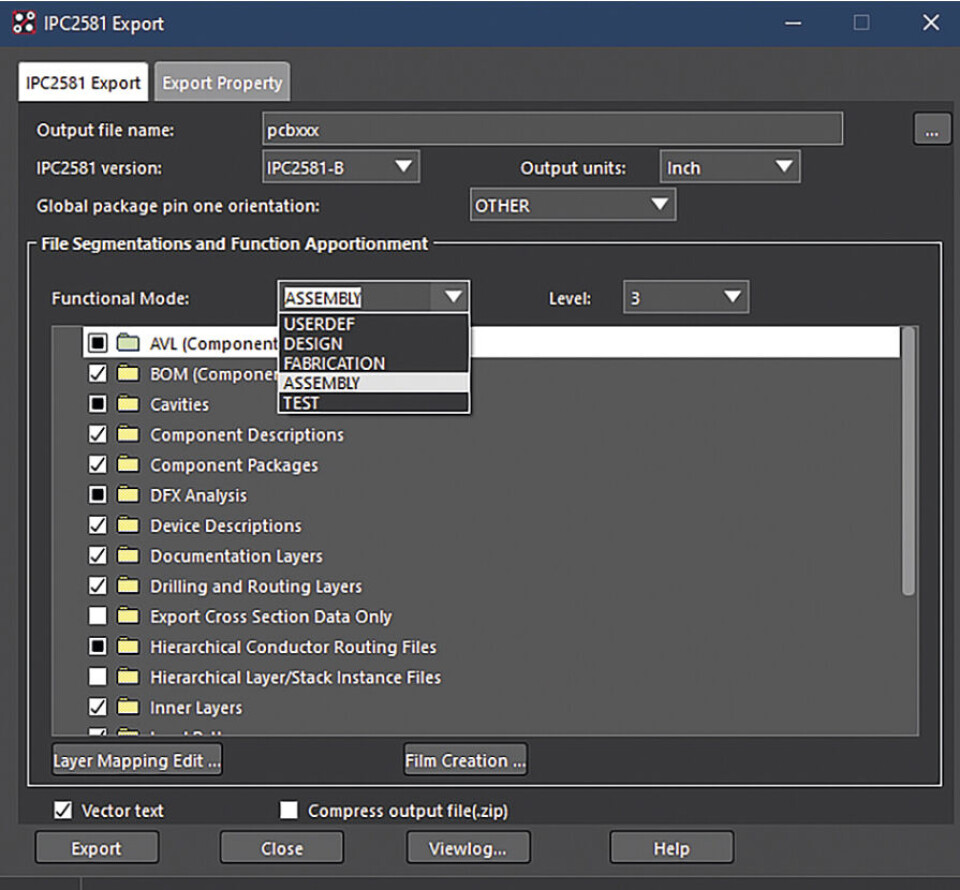Click the Export Cross Section Data Only folder icon
The width and height of the screenshot is (960, 890).
pyautogui.click(x=128, y=616)
